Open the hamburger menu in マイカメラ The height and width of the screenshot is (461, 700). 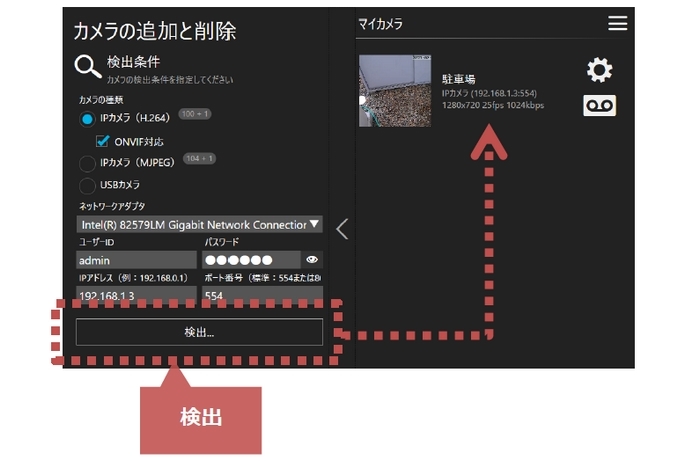click(618, 23)
